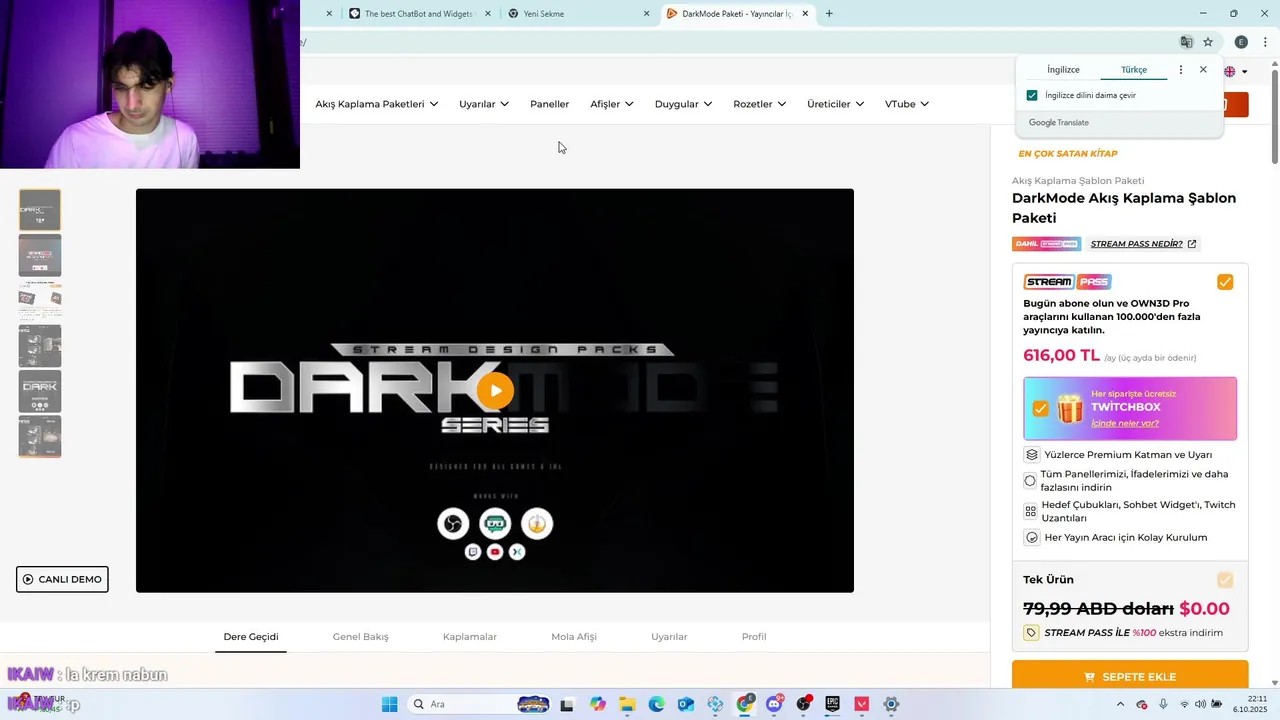Open Chrome three-dot menu

click(x=1265, y=42)
